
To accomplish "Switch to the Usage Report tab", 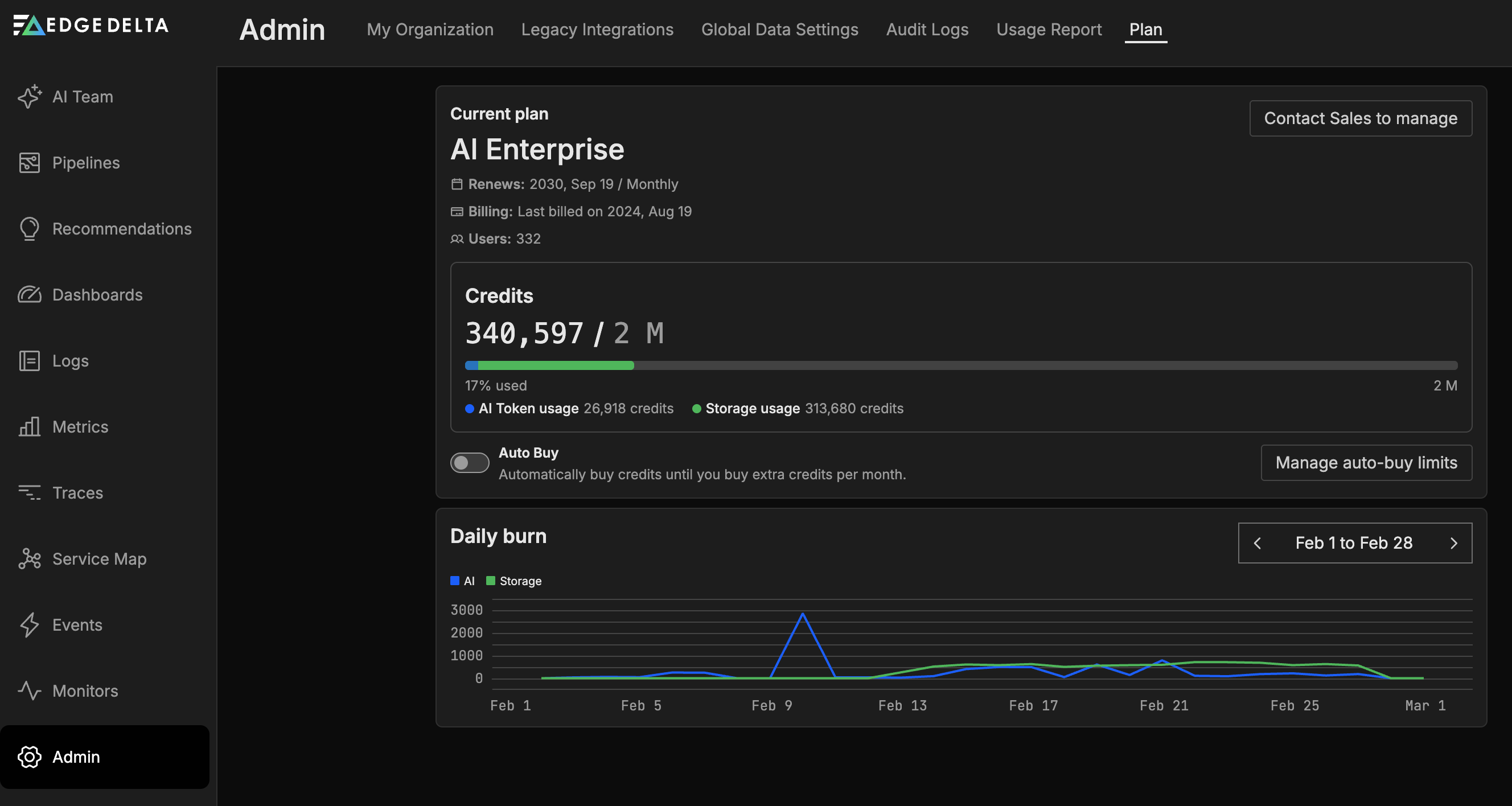I will pyautogui.click(x=1048, y=30).
